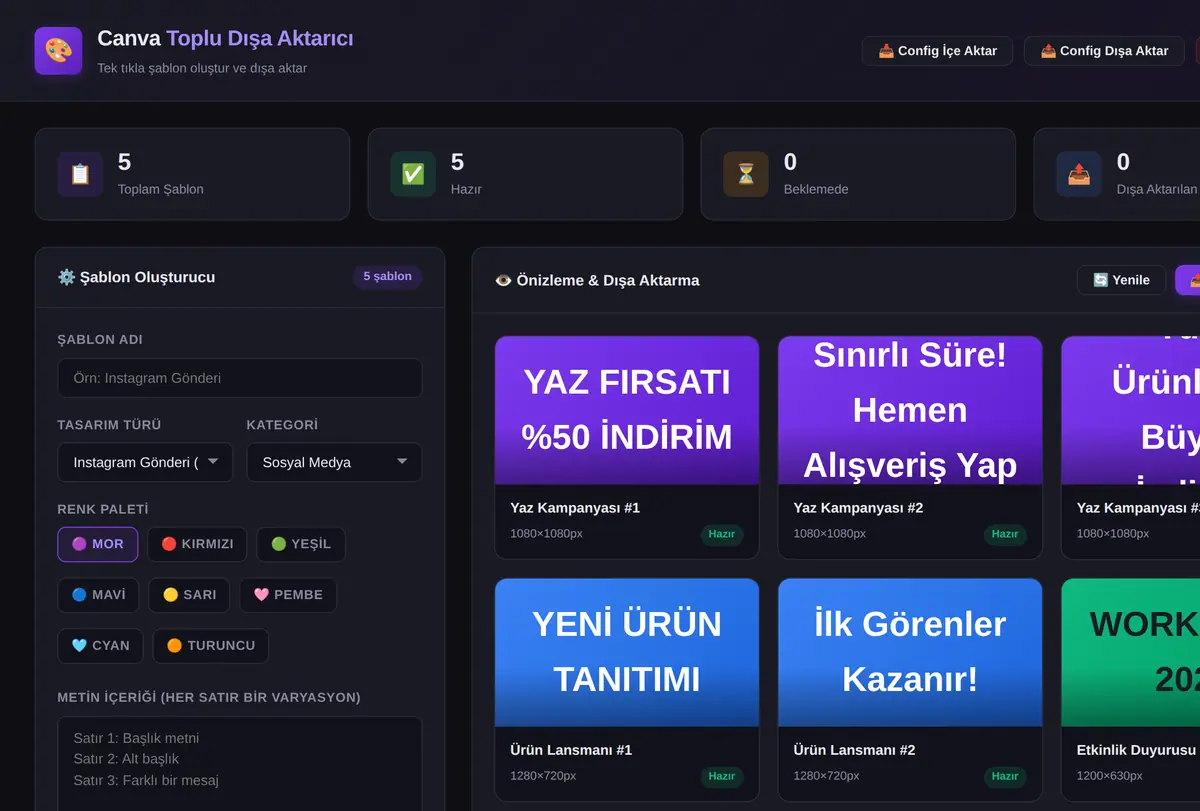This screenshot has height=811, width=1200.
Task: Click Hazır badge on Yaz Kampanyası #1
Action: click(x=721, y=534)
